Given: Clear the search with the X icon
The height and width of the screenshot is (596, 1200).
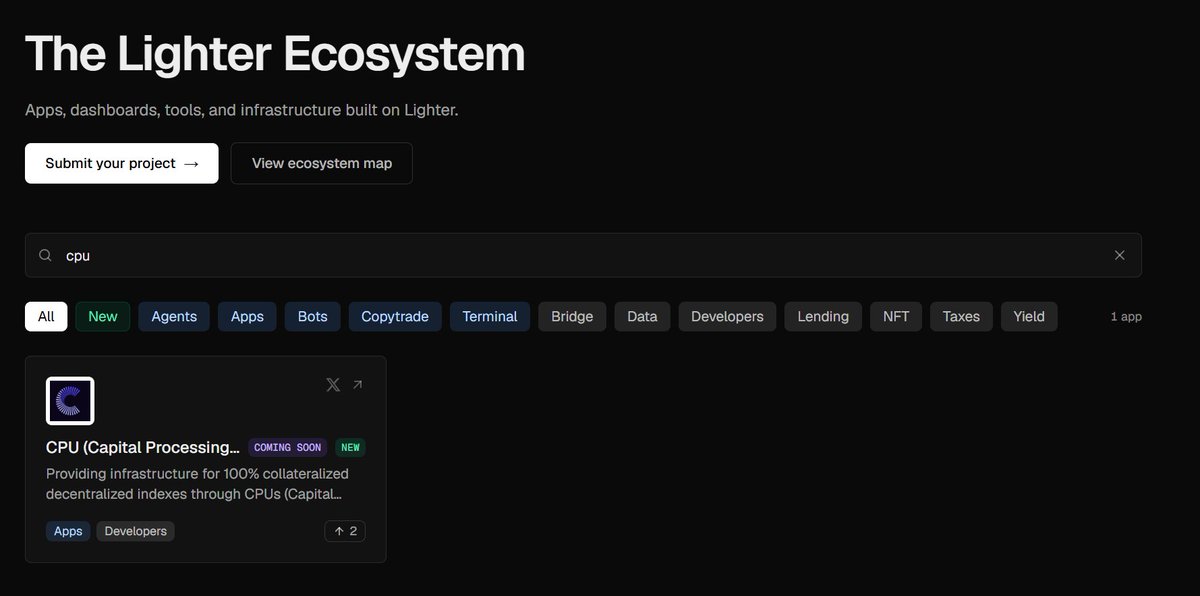Looking at the screenshot, I should pyautogui.click(x=1119, y=255).
